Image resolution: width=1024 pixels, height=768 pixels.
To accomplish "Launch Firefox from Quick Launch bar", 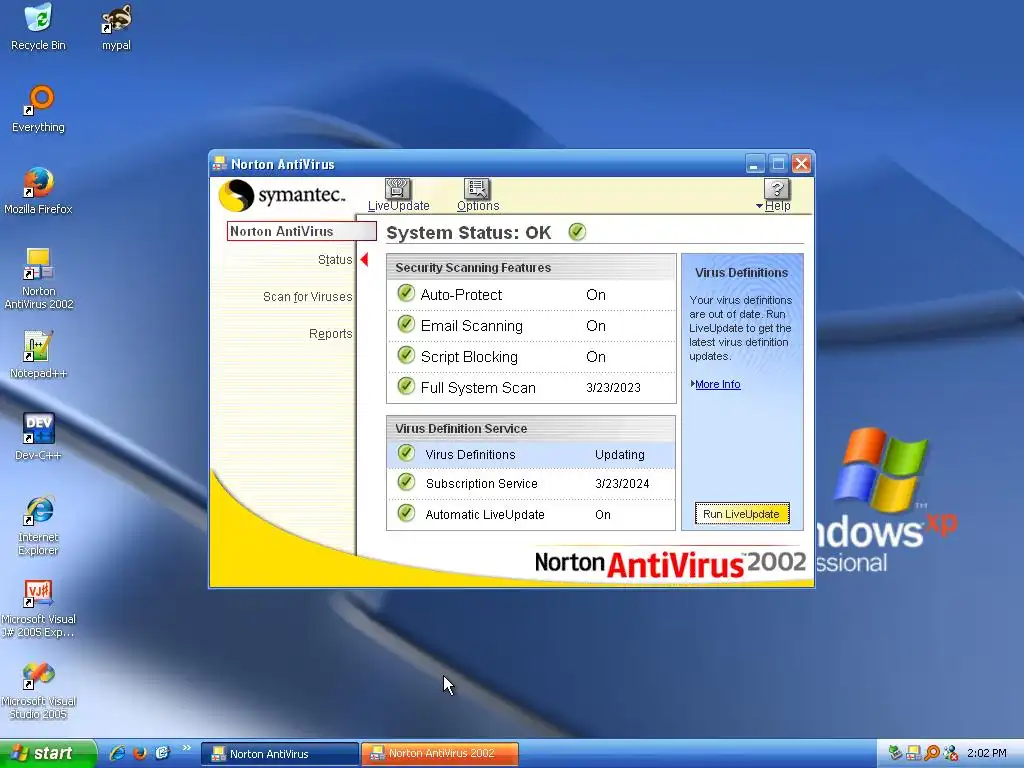I will [140, 753].
